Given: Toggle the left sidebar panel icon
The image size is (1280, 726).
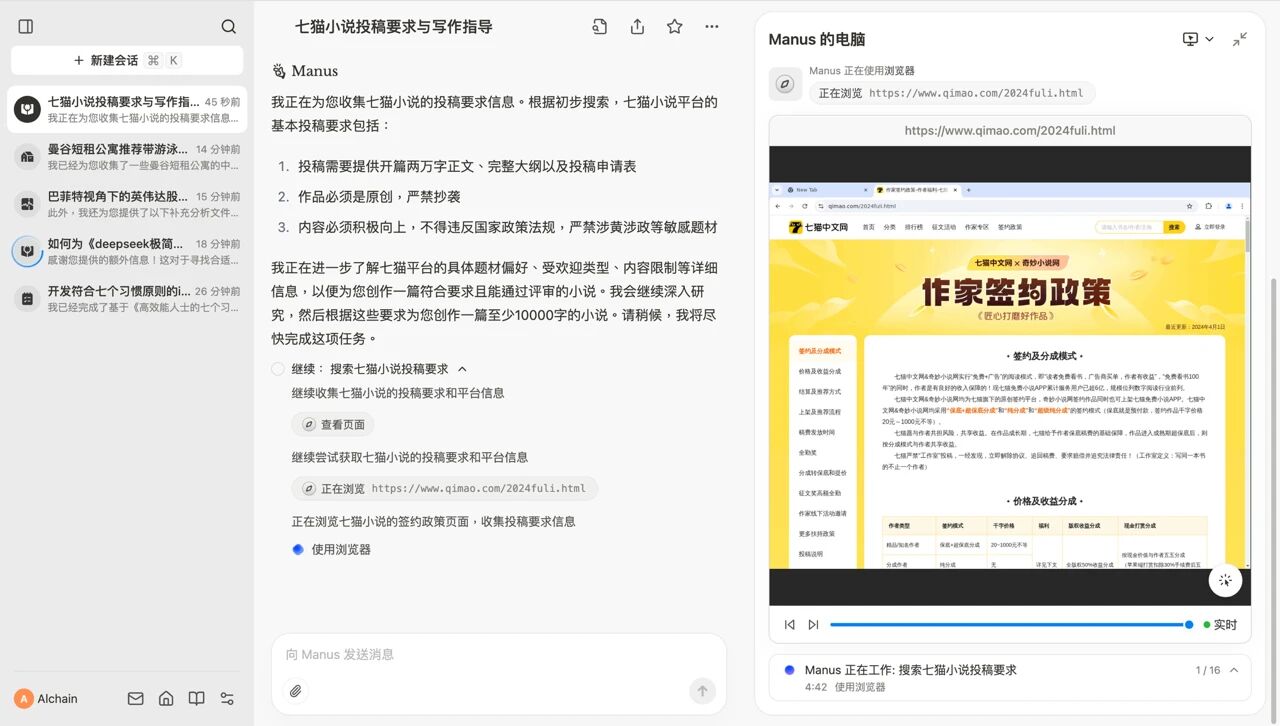Looking at the screenshot, I should pos(26,27).
